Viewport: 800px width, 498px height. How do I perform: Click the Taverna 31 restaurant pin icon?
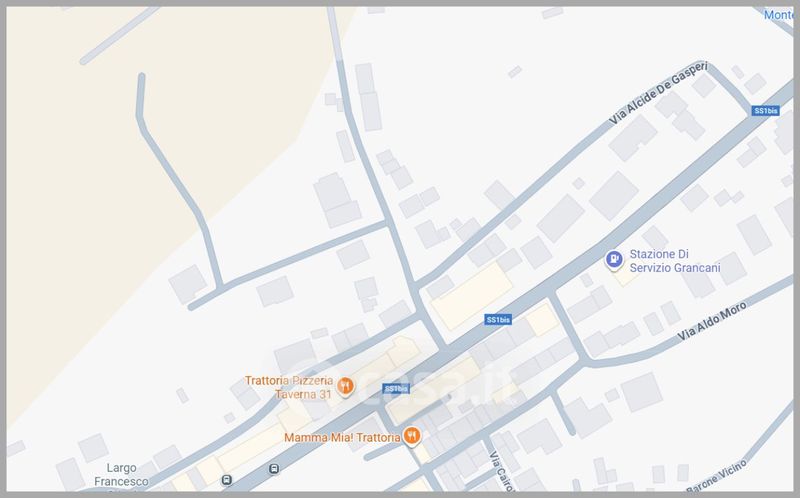click(x=345, y=386)
